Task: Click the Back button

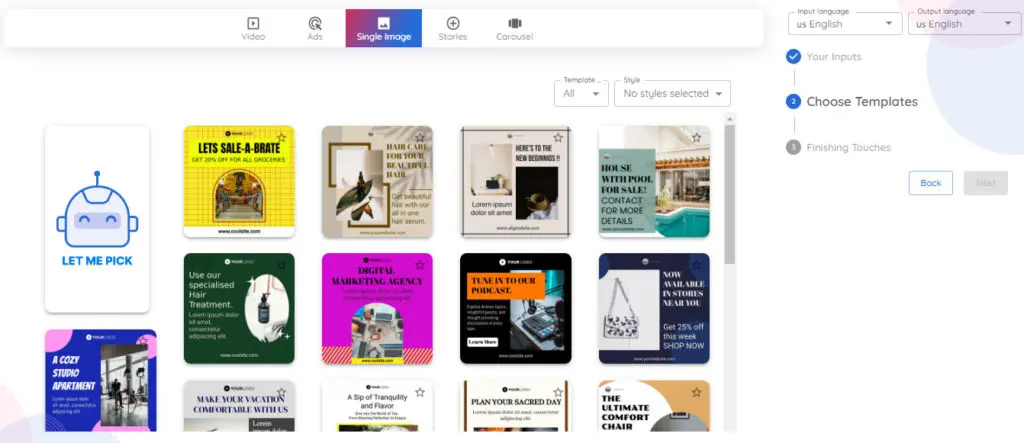Action: pyautogui.click(x=931, y=183)
